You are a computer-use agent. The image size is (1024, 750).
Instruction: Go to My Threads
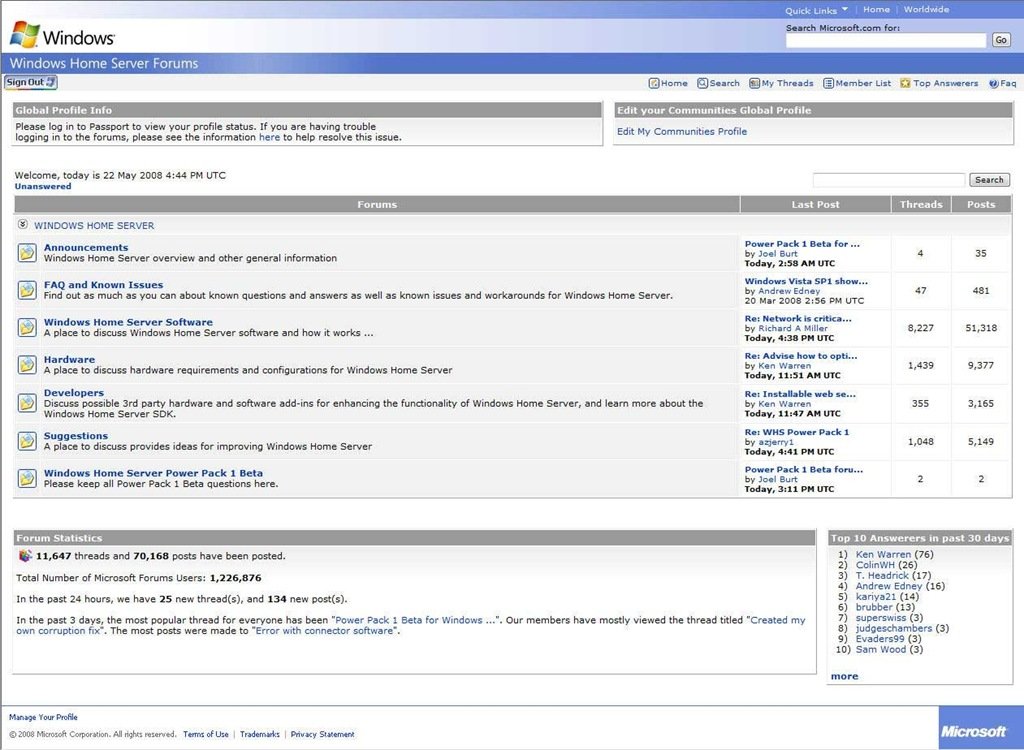pyautogui.click(x=788, y=83)
